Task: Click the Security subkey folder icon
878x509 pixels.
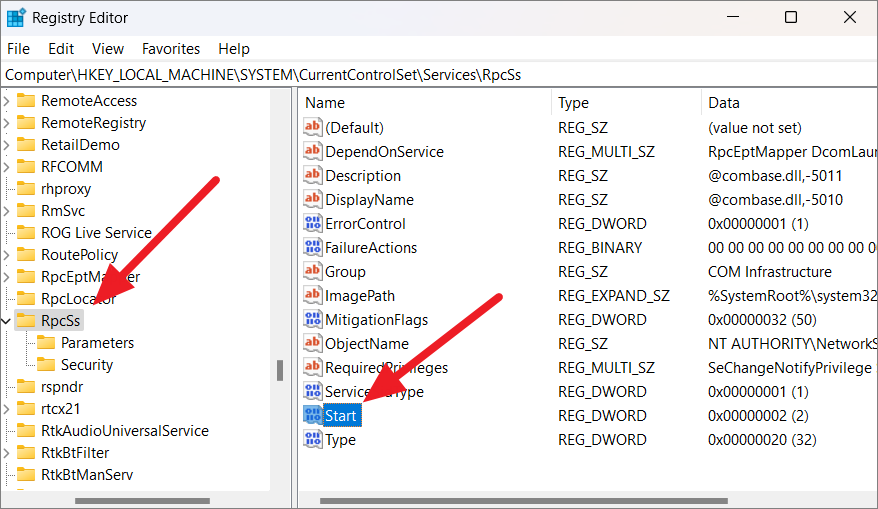Action: 46,365
